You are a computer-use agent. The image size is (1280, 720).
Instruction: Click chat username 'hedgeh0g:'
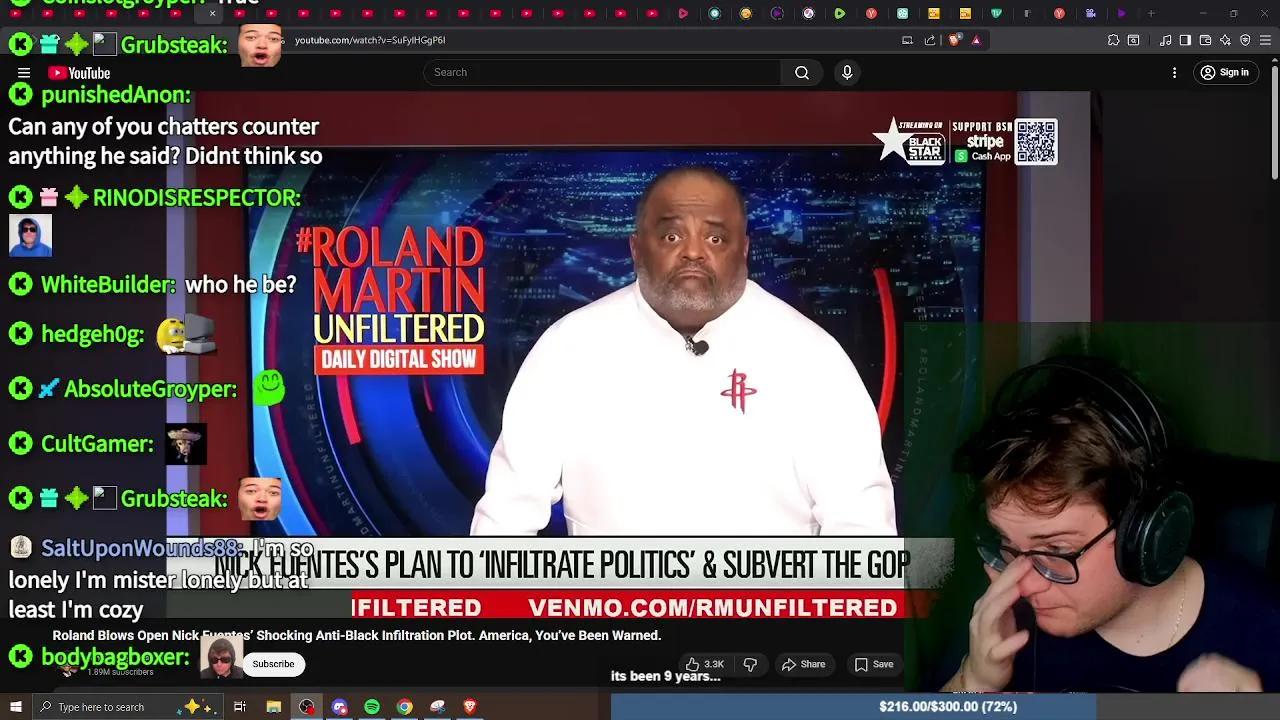coord(93,334)
